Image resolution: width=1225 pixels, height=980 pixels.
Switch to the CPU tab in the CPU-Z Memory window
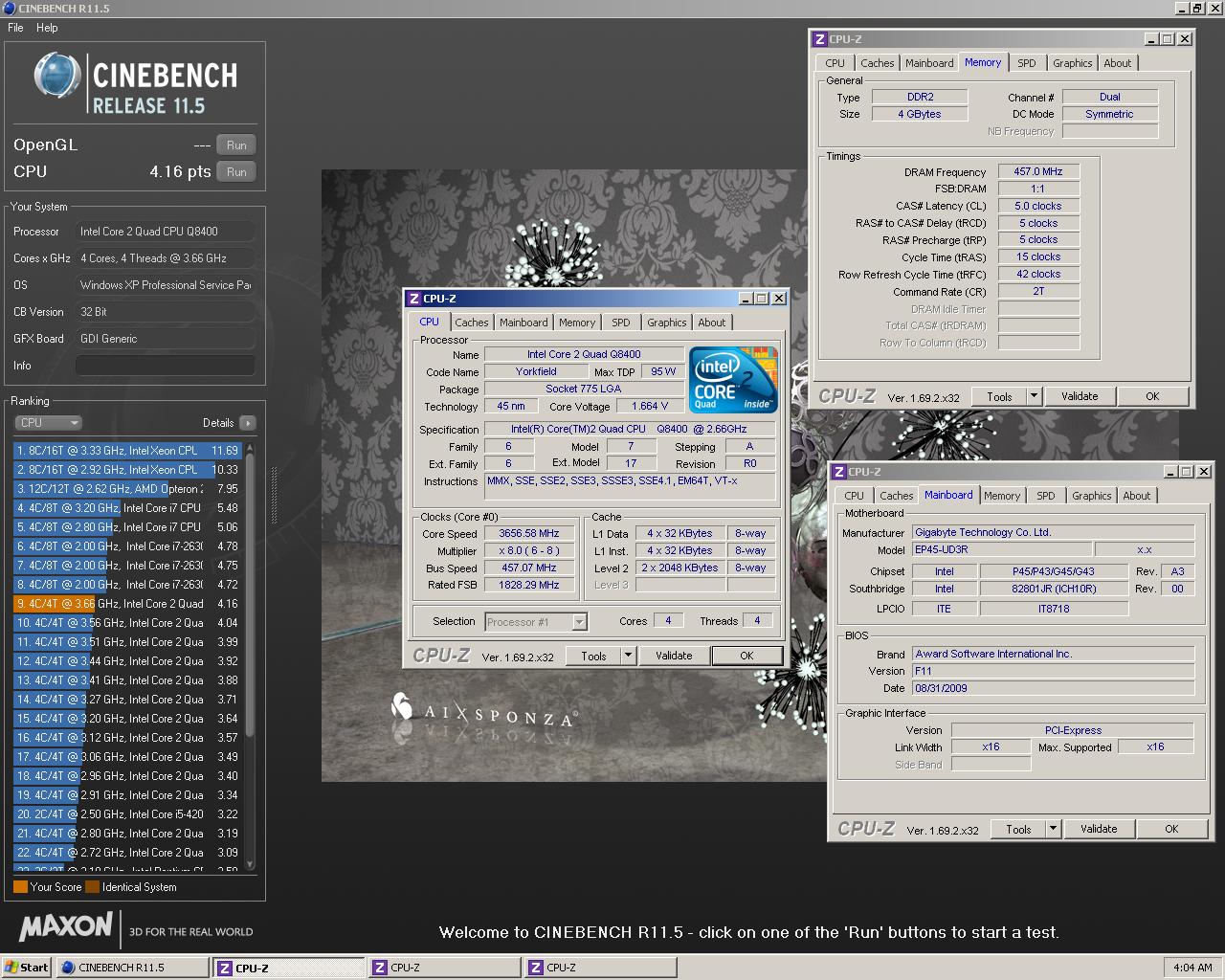click(835, 63)
